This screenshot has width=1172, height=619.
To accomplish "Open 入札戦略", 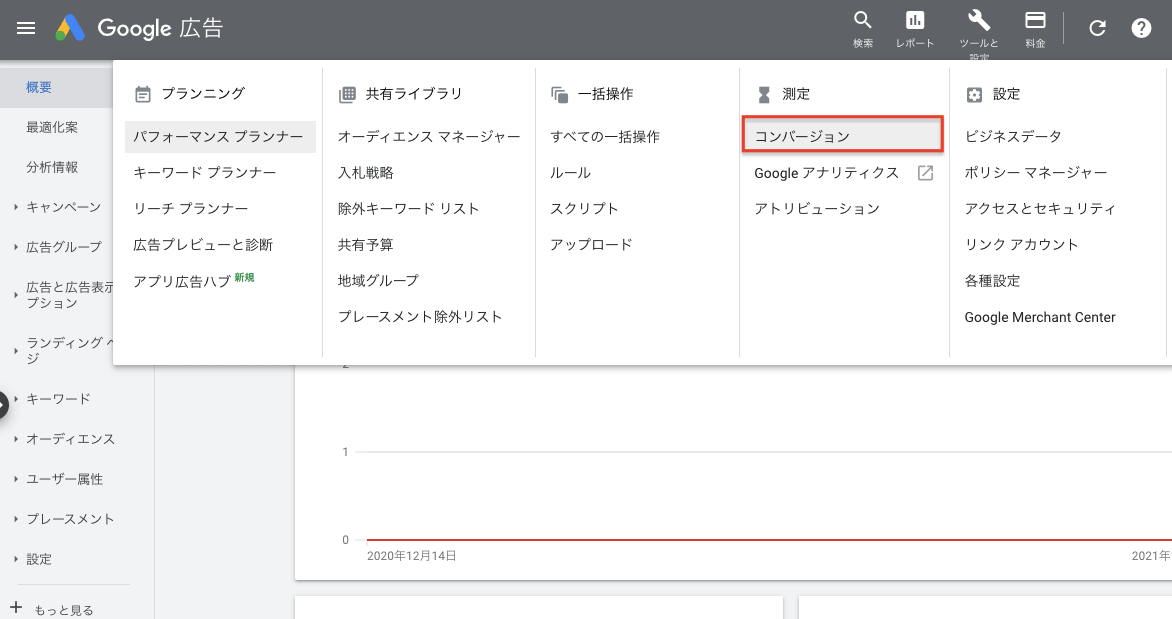I will 366,173.
